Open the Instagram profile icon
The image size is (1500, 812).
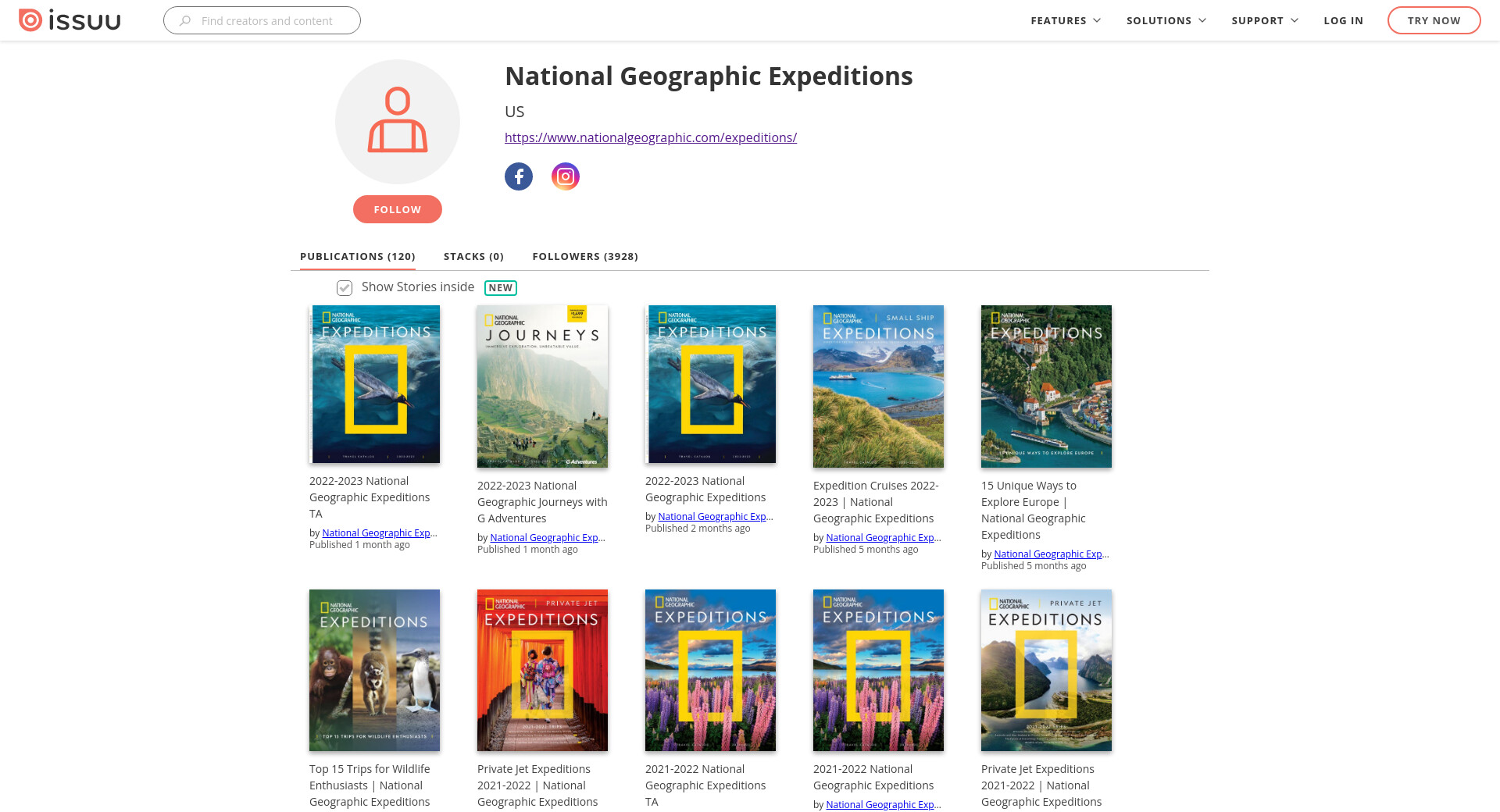pos(566,176)
